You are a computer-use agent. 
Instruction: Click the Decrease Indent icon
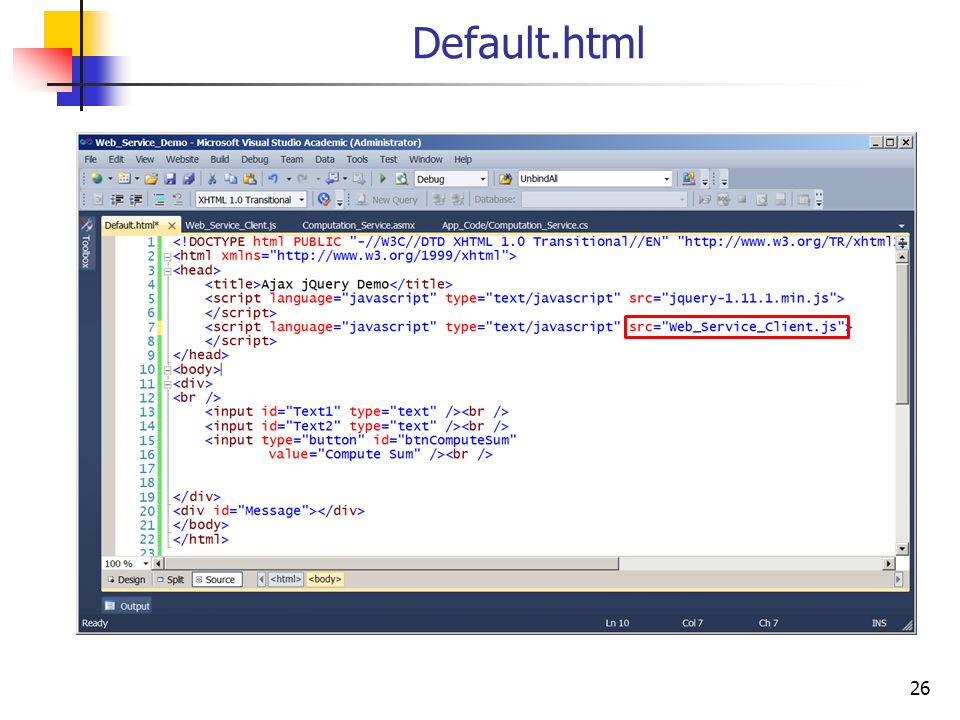[117, 200]
